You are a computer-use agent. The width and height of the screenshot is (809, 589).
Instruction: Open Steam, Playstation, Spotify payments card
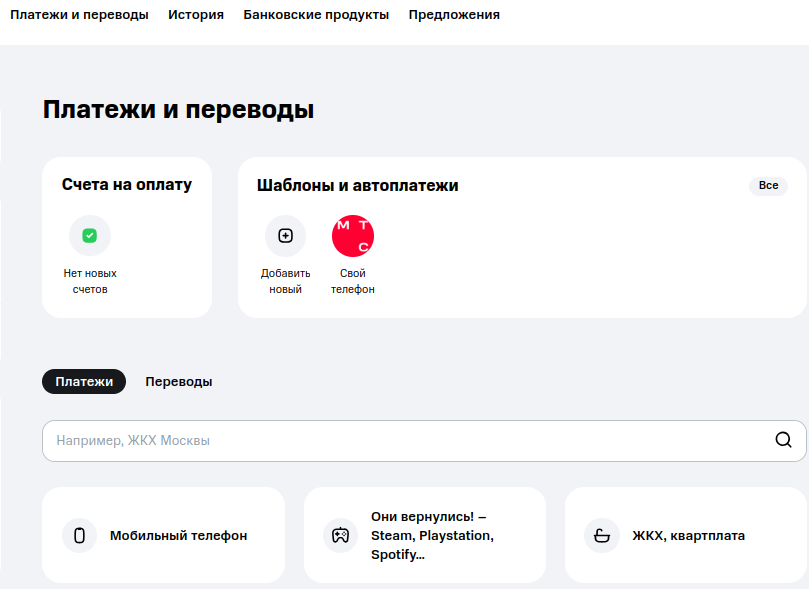425,535
